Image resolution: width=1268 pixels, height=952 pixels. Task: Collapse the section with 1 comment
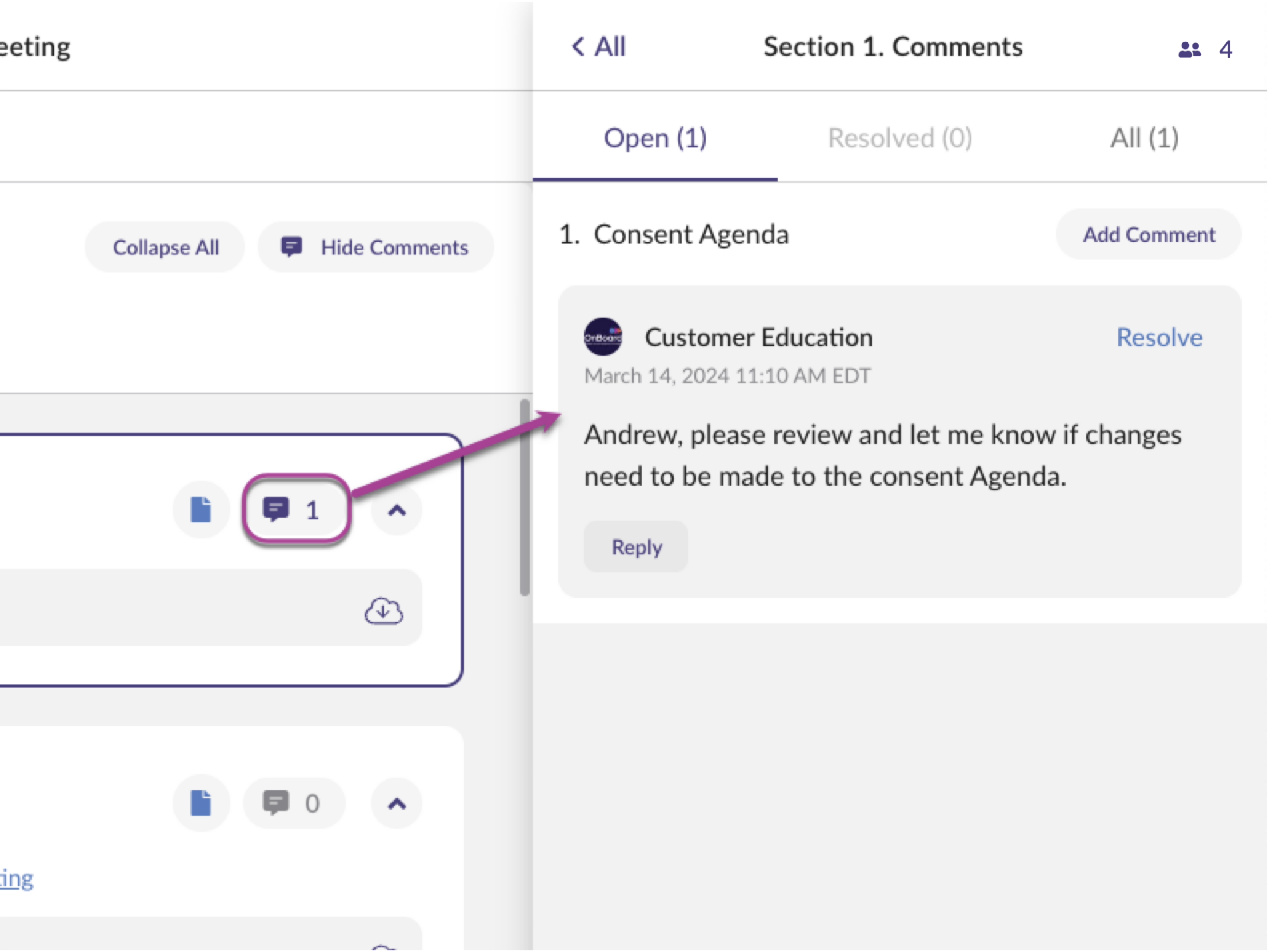[x=397, y=510]
